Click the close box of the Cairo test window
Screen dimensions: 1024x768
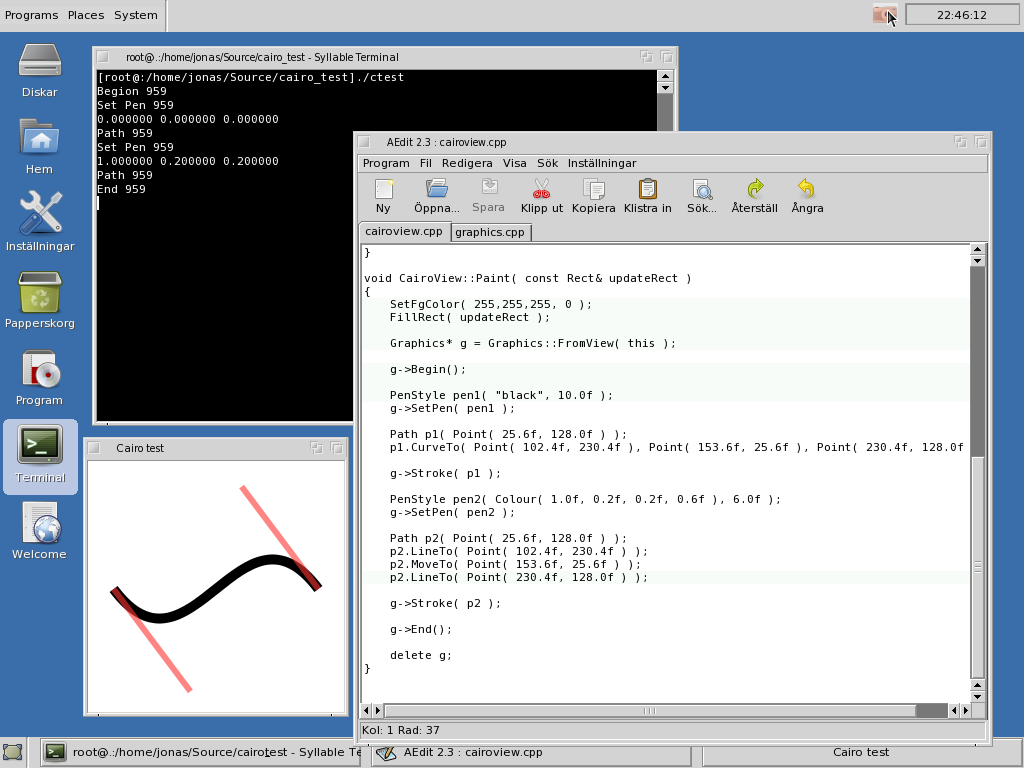[94, 448]
